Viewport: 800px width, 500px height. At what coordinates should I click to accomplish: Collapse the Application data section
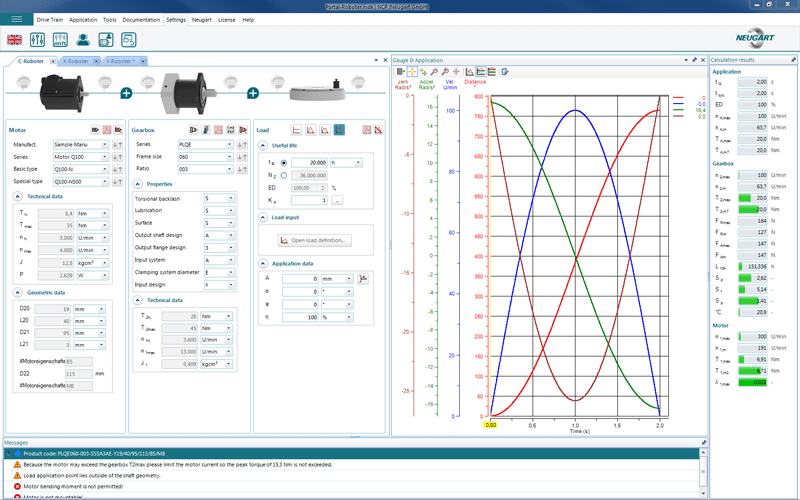coord(263,264)
